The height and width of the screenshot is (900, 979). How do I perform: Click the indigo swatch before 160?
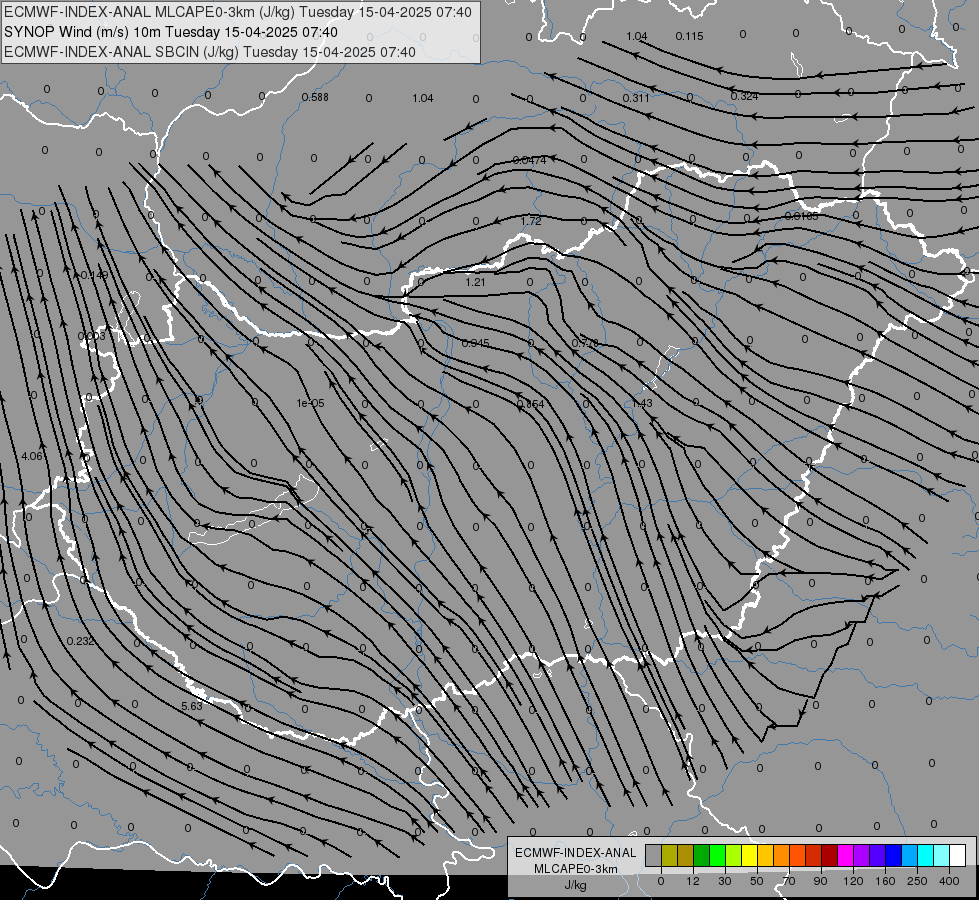tap(878, 855)
